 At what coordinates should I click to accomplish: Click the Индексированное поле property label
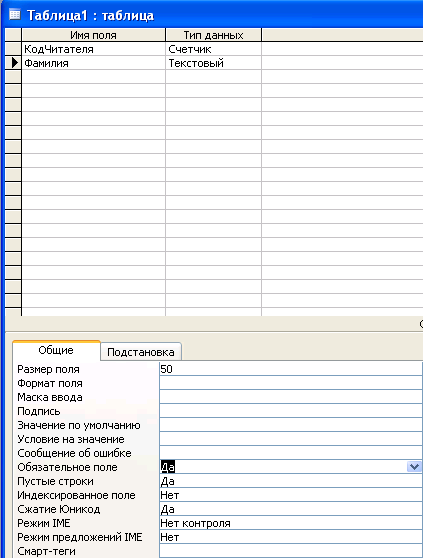[76, 495]
